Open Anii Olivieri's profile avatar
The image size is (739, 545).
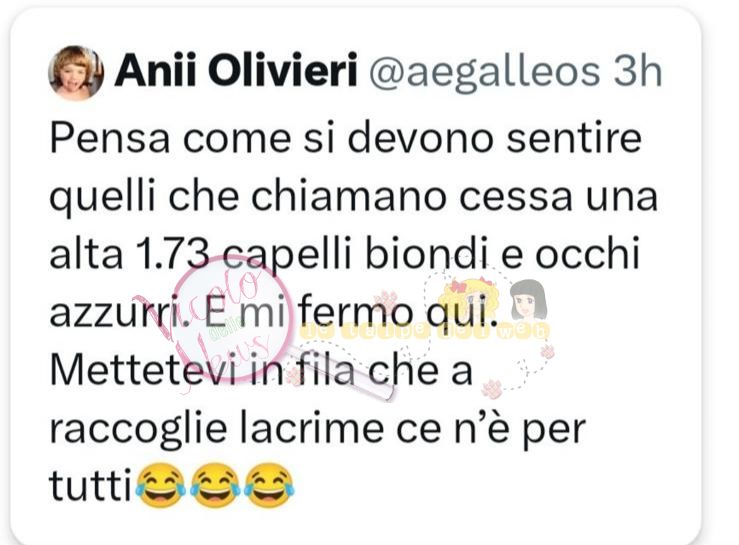[x=76, y=73]
